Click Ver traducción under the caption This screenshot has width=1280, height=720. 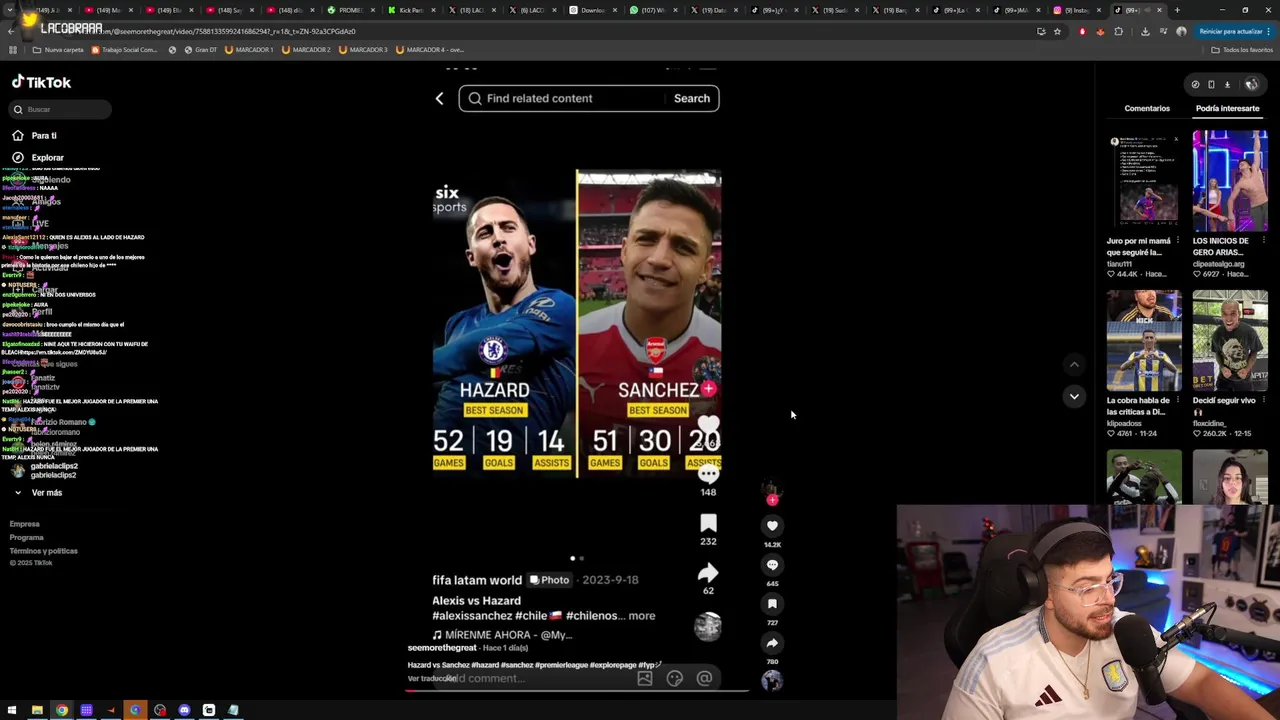point(432,678)
